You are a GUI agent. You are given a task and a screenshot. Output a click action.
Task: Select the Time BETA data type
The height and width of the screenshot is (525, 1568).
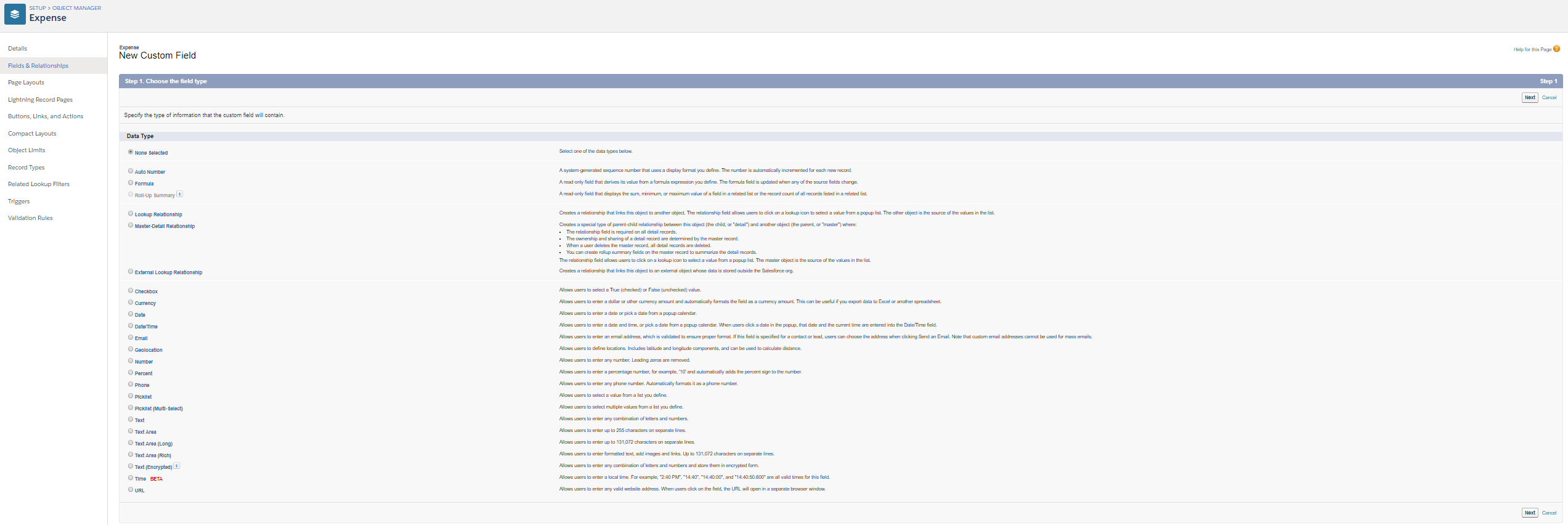[x=131, y=478]
